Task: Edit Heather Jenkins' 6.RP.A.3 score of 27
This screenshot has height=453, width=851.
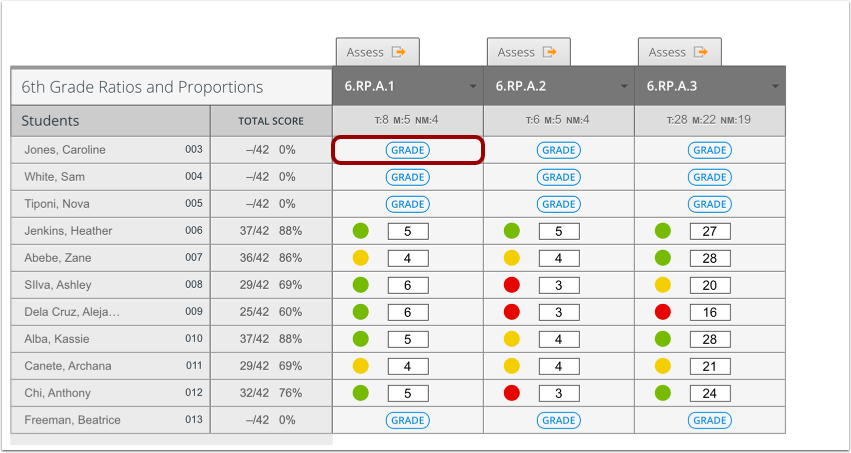Action: 710,231
